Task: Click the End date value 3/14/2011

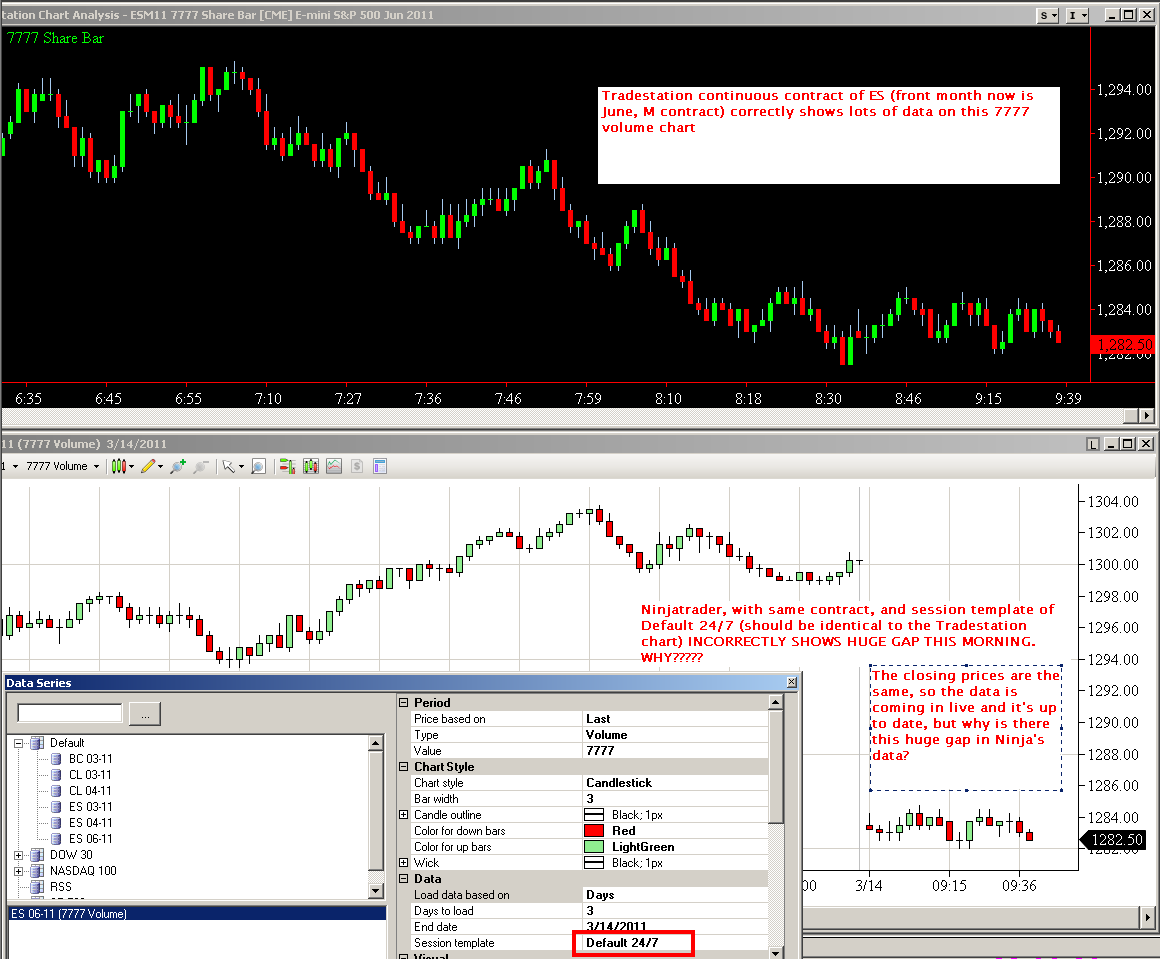Action: (675, 926)
